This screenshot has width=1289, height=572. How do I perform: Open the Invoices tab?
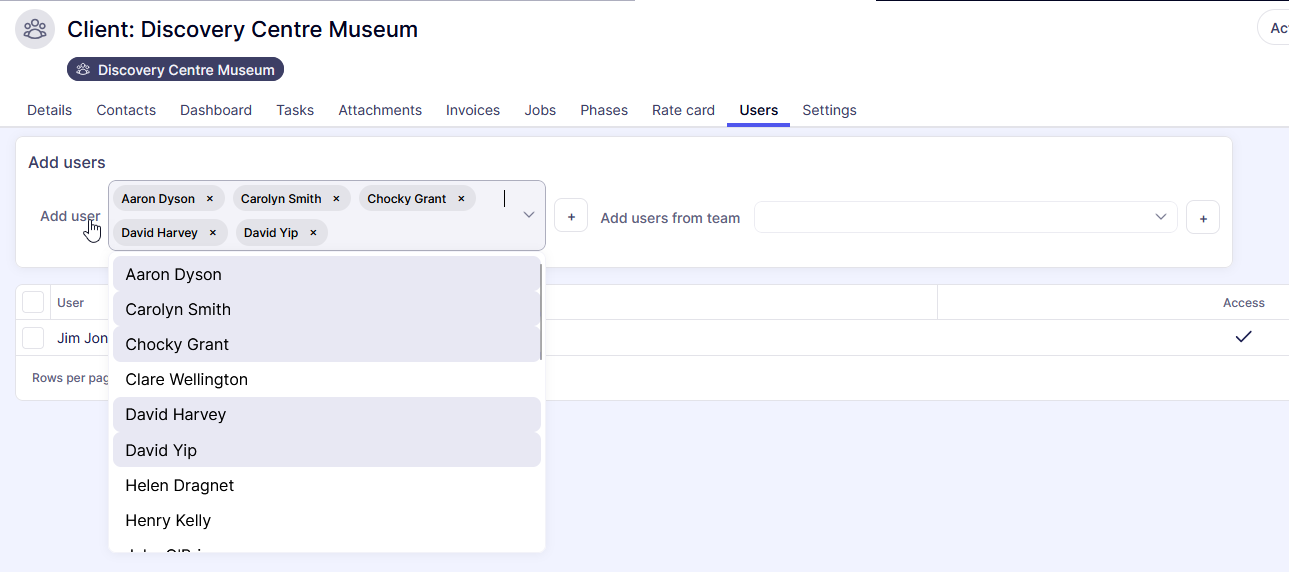click(x=473, y=110)
